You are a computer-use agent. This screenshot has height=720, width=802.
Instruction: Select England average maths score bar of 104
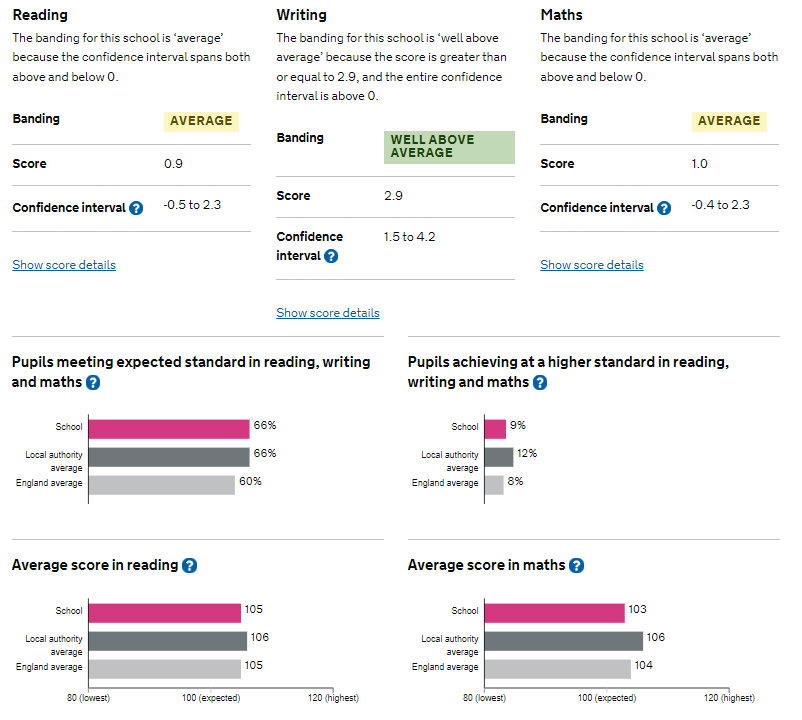click(558, 669)
